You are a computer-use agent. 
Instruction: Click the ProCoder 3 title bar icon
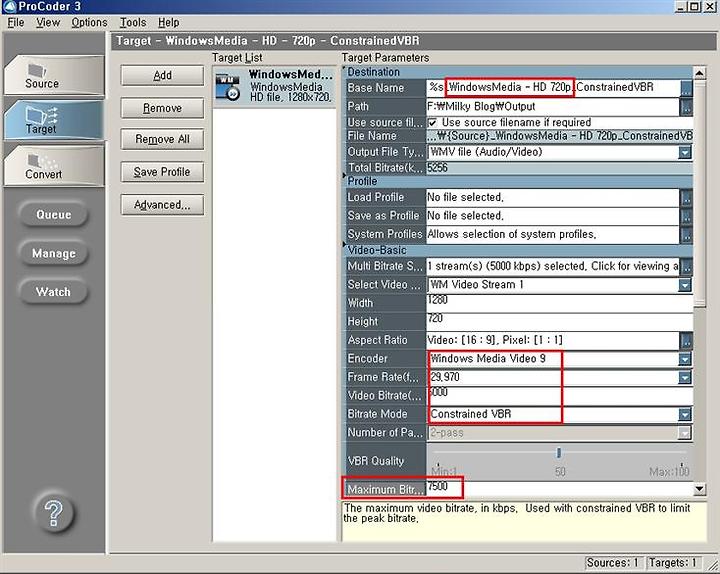[10, 6]
